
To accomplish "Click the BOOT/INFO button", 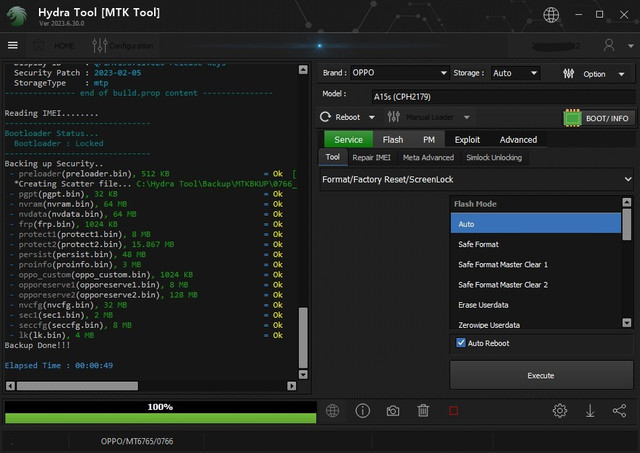I will pos(599,118).
